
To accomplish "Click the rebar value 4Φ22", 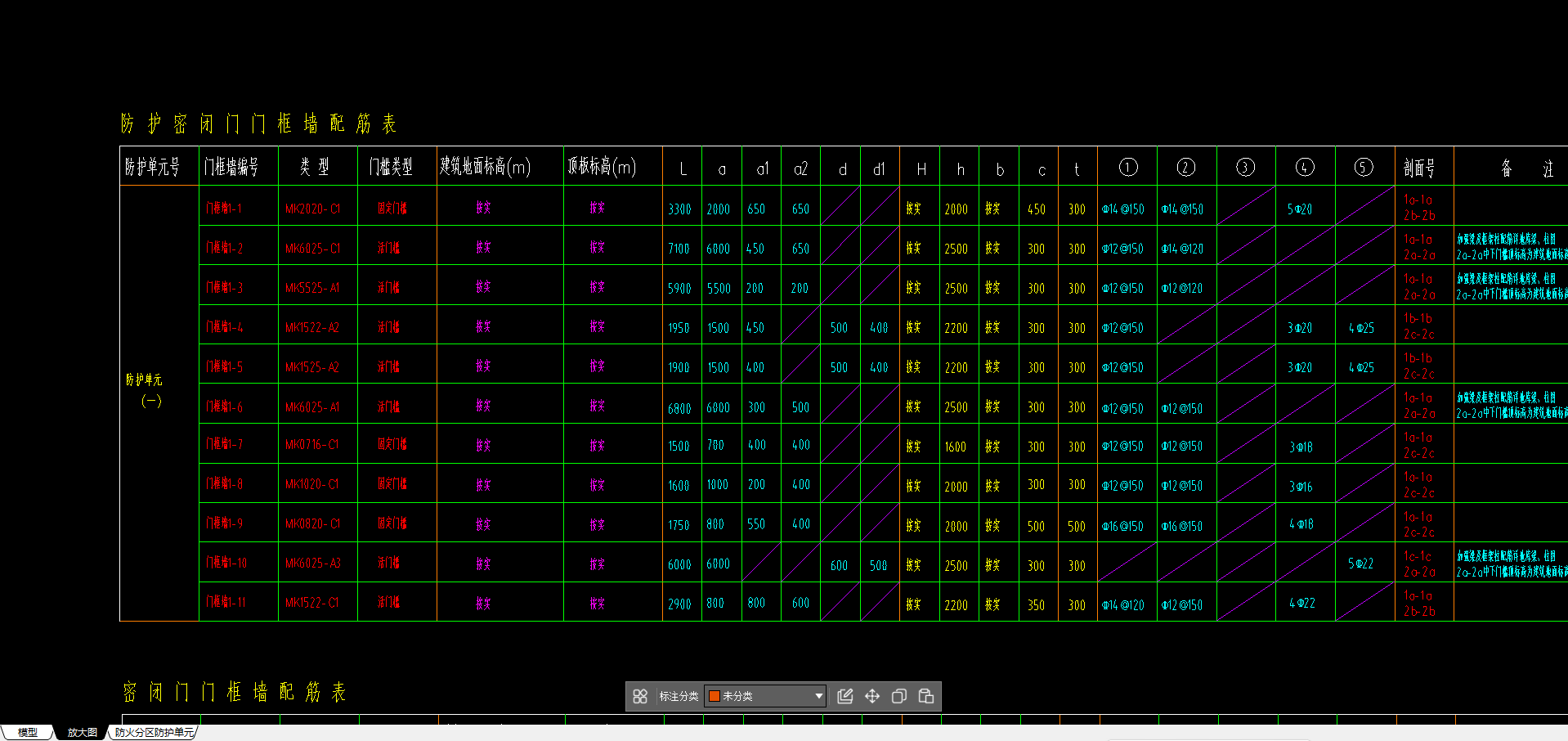I will pyautogui.click(x=1302, y=603).
